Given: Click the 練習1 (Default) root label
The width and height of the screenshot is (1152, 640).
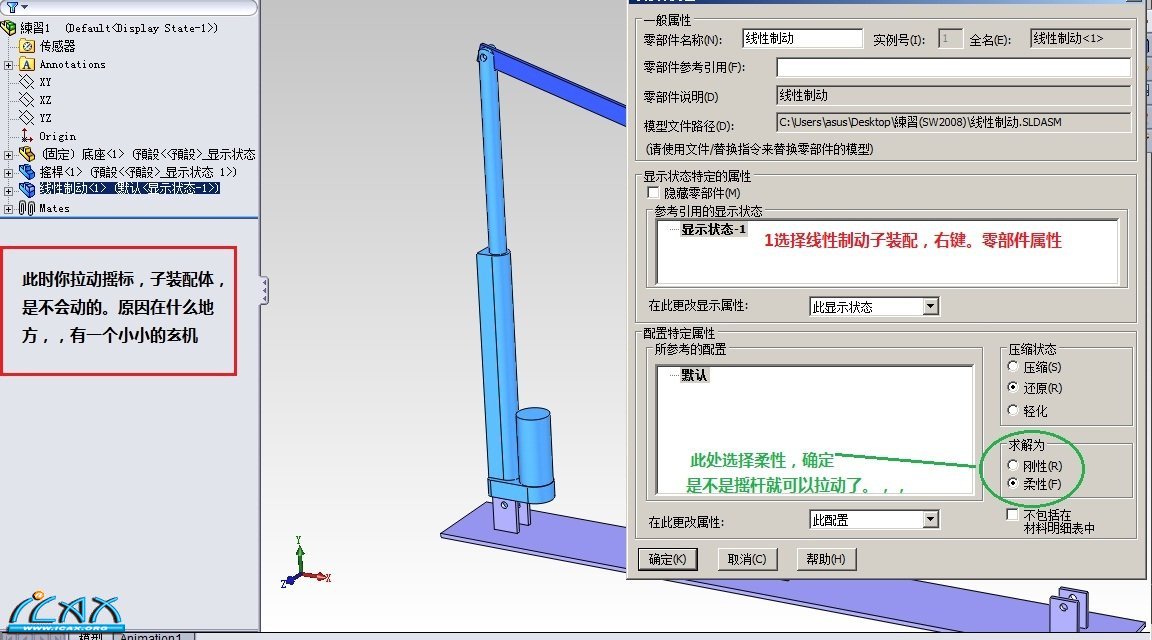Looking at the screenshot, I should pyautogui.click(x=118, y=28).
